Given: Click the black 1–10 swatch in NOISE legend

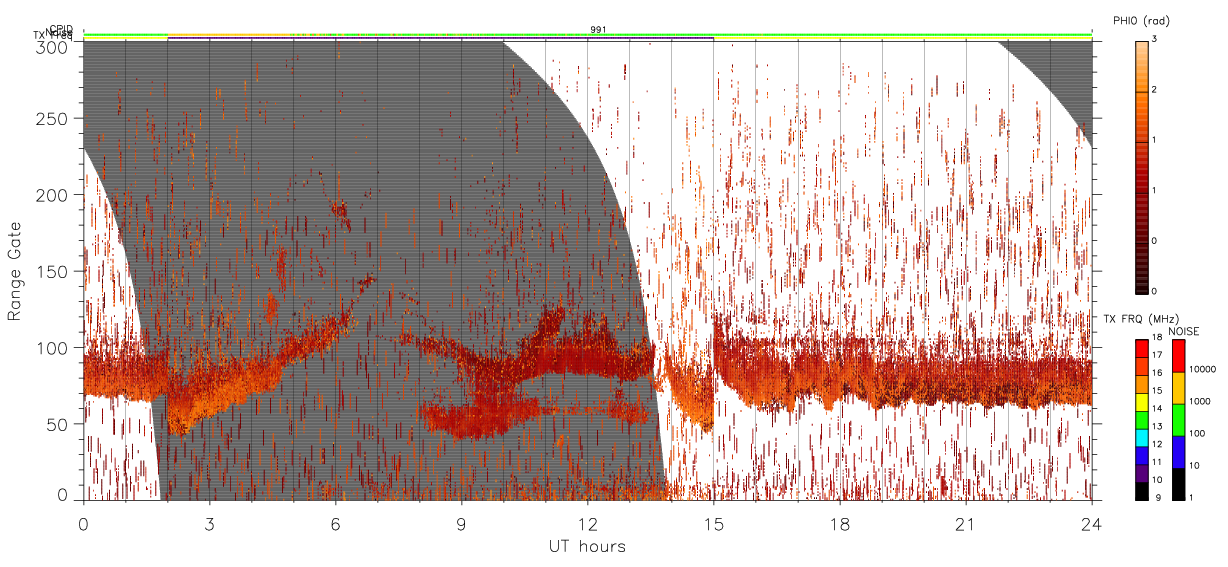Looking at the screenshot, I should 1179,483.
